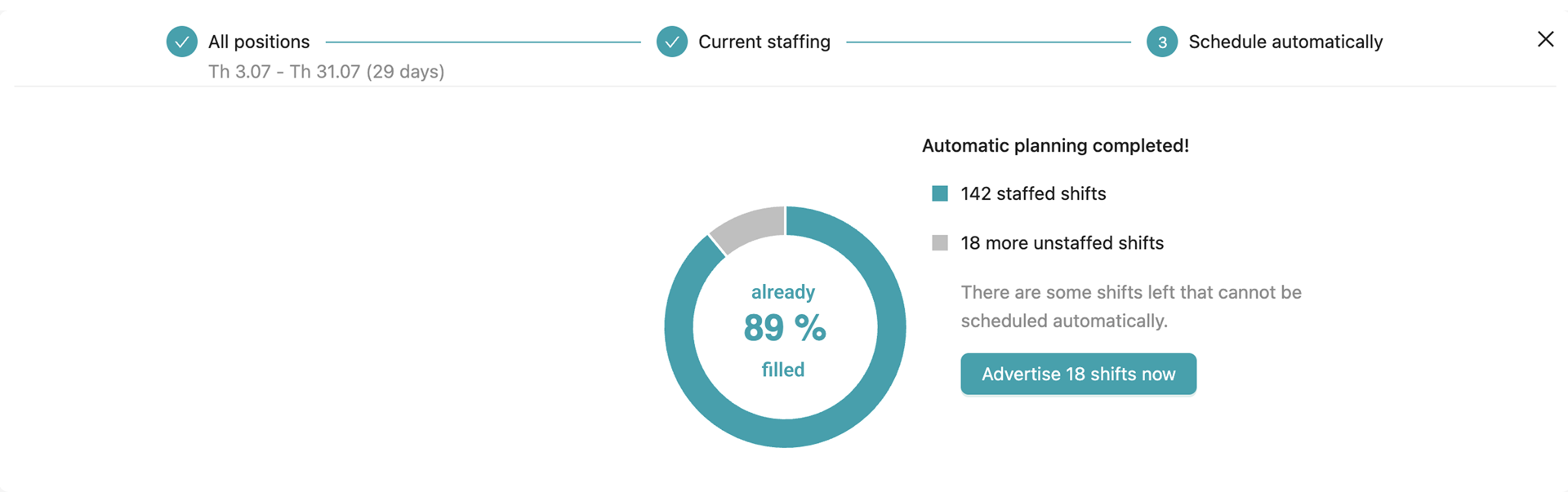Click the grey unstaffed shifts legend square
Image resolution: width=1568 pixels, height=492 pixels.
pyautogui.click(x=939, y=242)
